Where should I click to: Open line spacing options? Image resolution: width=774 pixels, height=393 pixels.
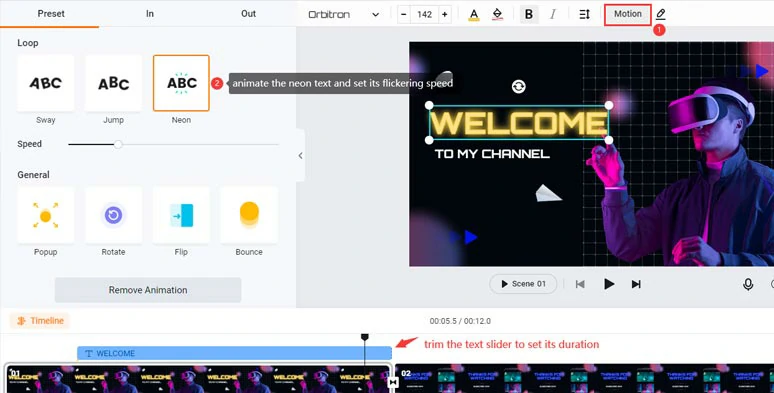pos(584,14)
